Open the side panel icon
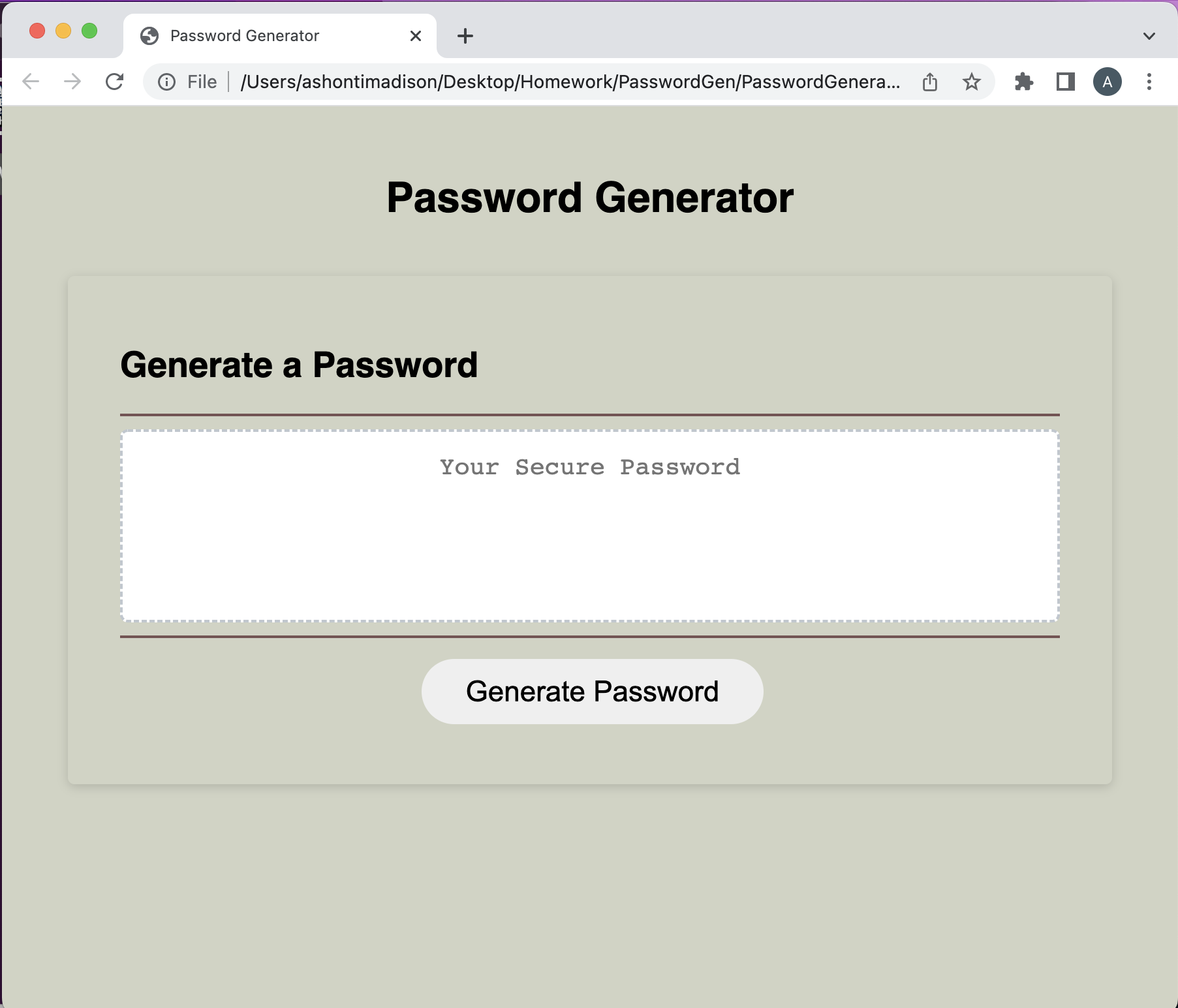The height and width of the screenshot is (1008, 1178). pos(1065,81)
